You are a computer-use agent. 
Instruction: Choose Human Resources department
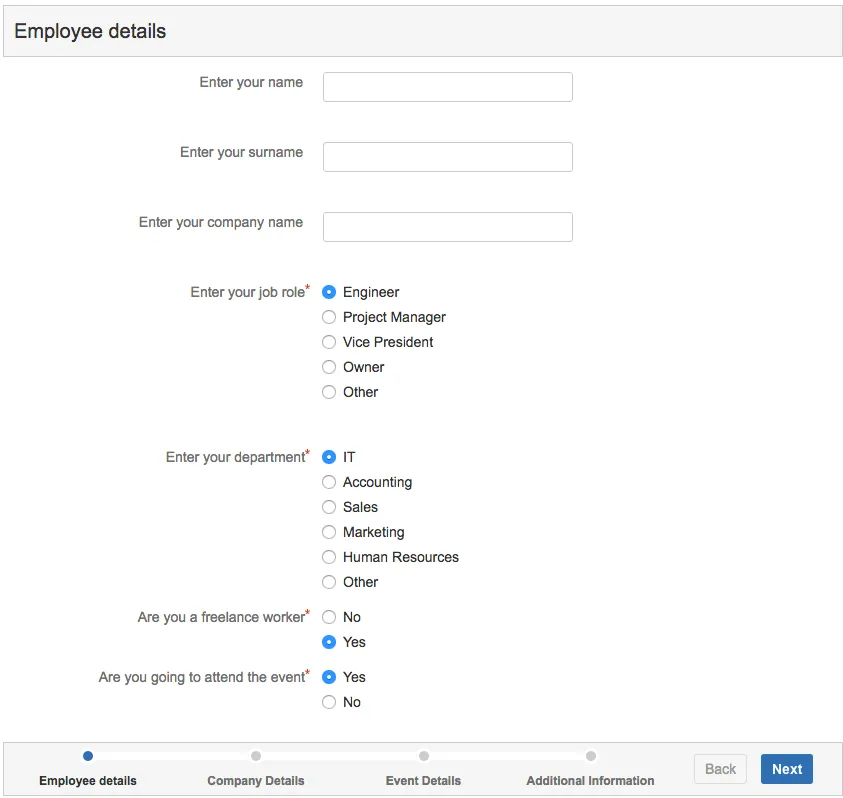(328, 557)
